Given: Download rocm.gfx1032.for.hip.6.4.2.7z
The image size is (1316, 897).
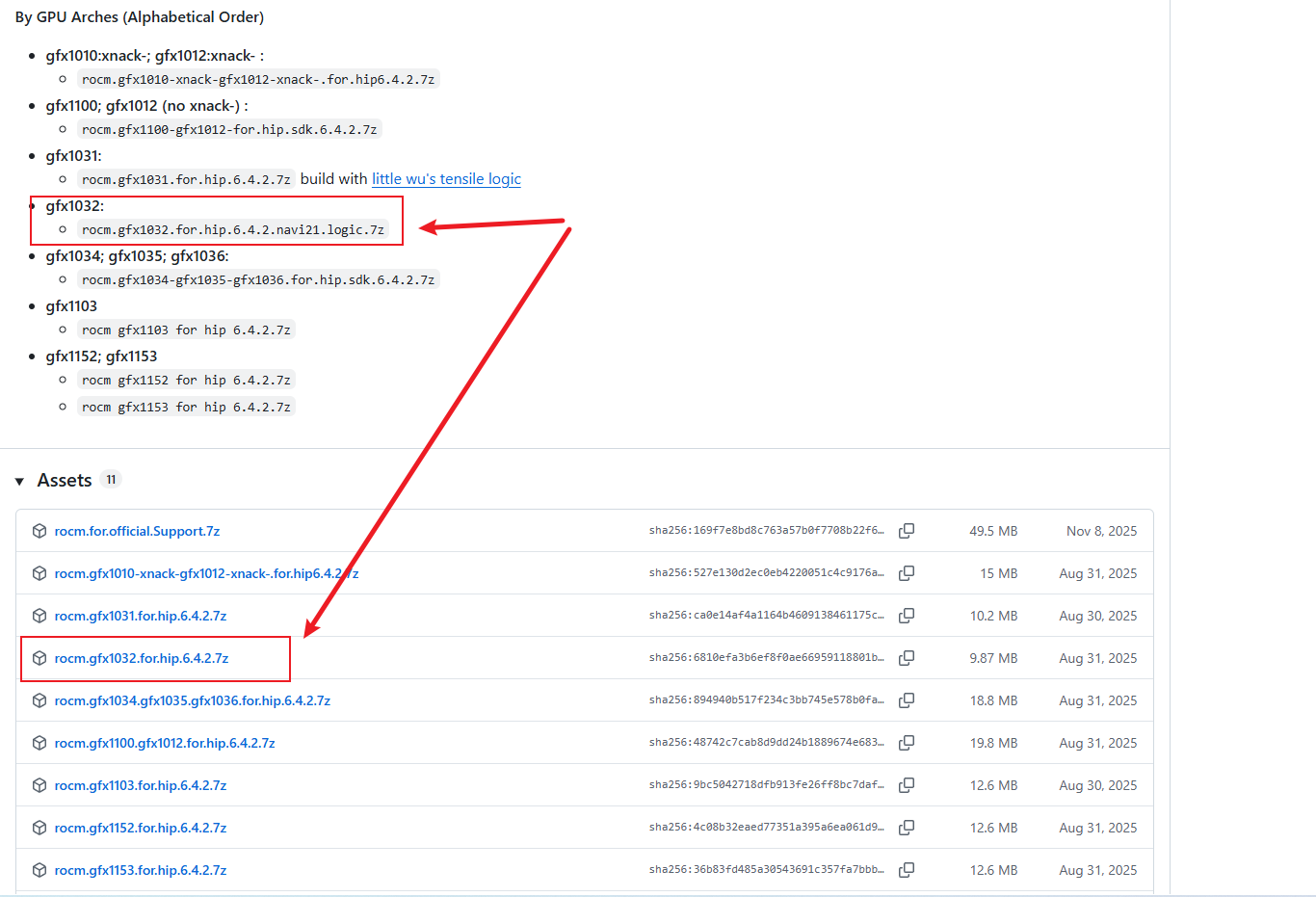Looking at the screenshot, I should [x=142, y=658].
